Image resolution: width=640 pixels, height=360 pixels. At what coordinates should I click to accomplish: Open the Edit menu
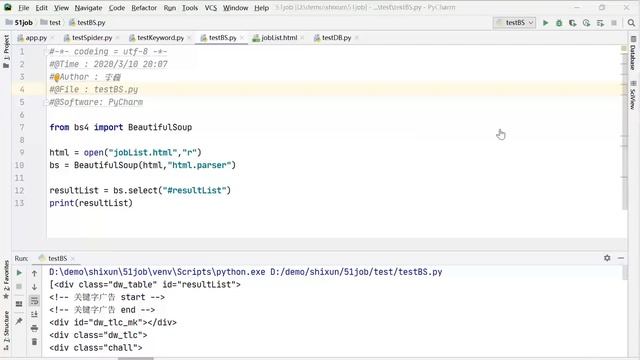pos(42,8)
